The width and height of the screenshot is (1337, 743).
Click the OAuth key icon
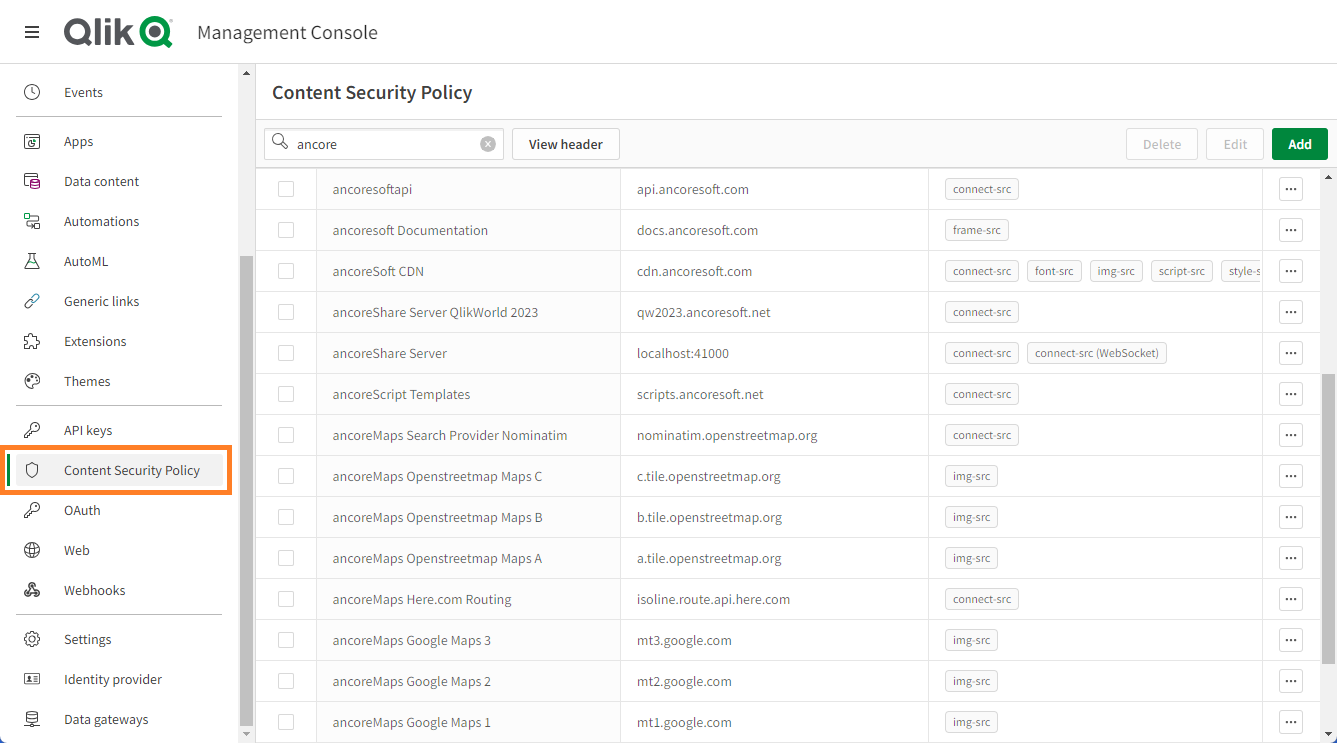point(32,510)
